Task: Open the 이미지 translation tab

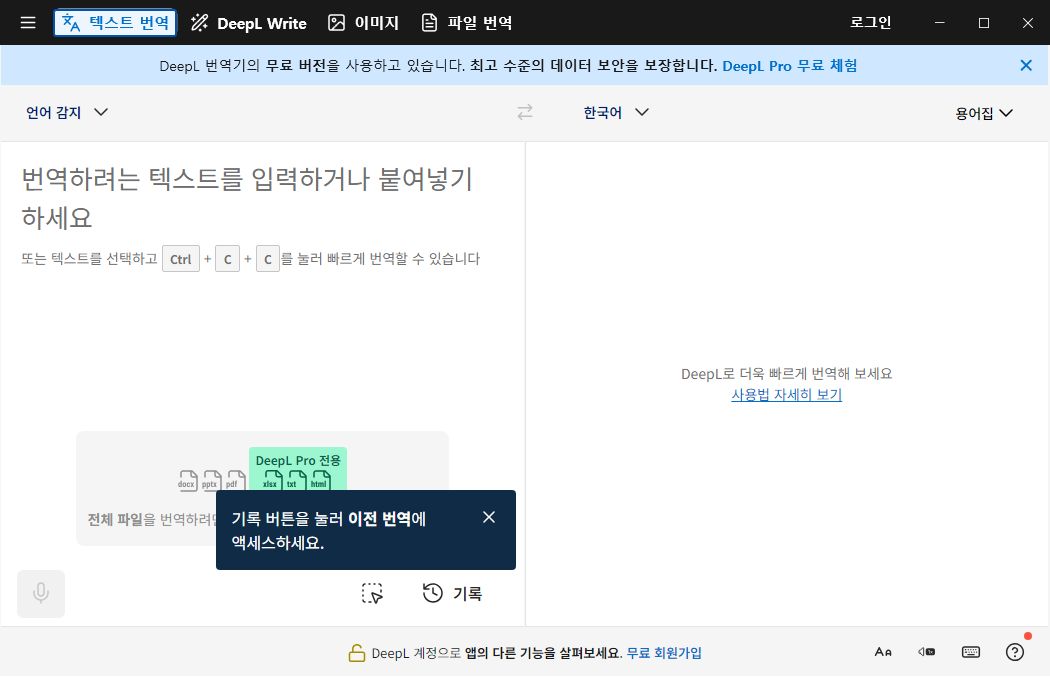Action: tap(363, 23)
